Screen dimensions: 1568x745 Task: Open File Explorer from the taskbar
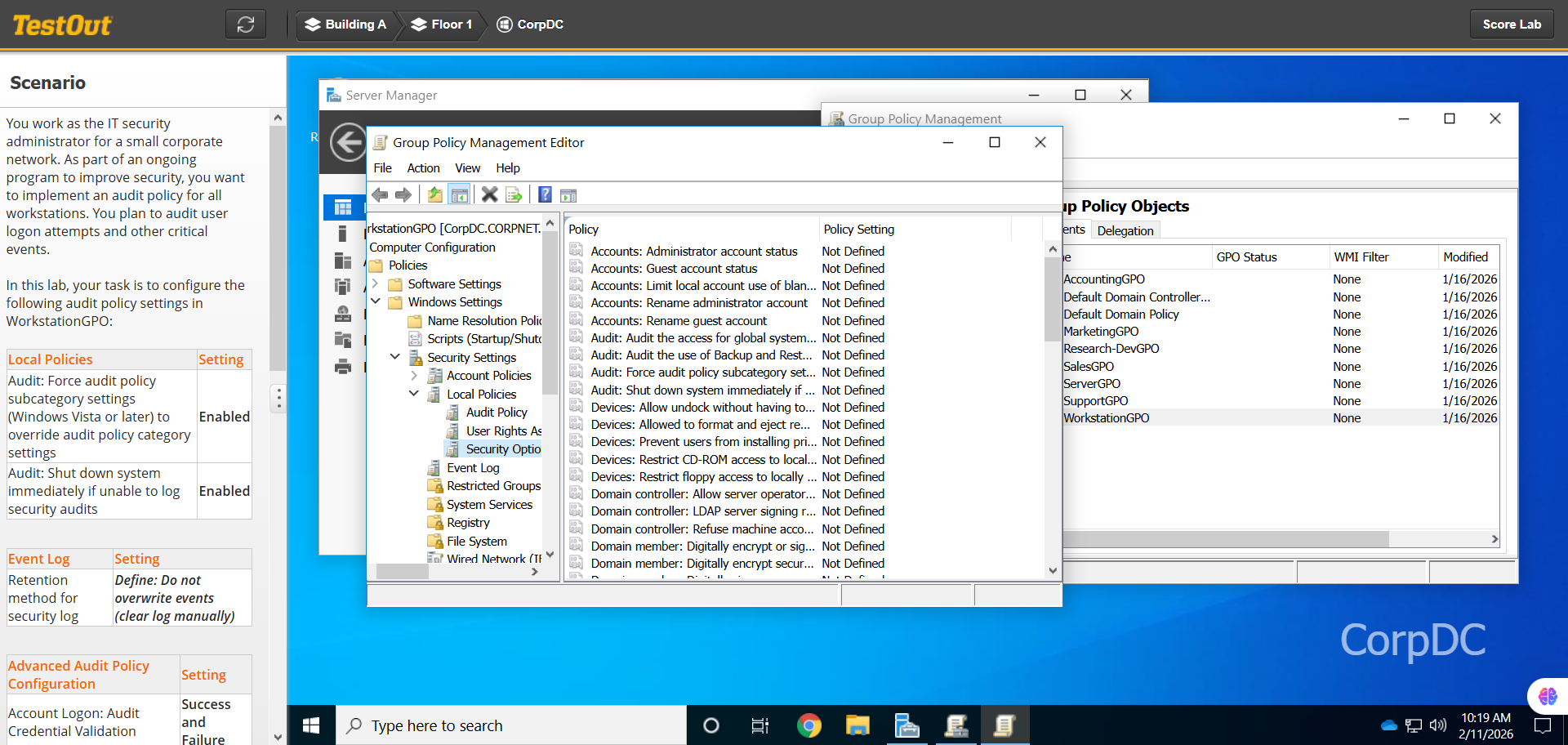[857, 725]
